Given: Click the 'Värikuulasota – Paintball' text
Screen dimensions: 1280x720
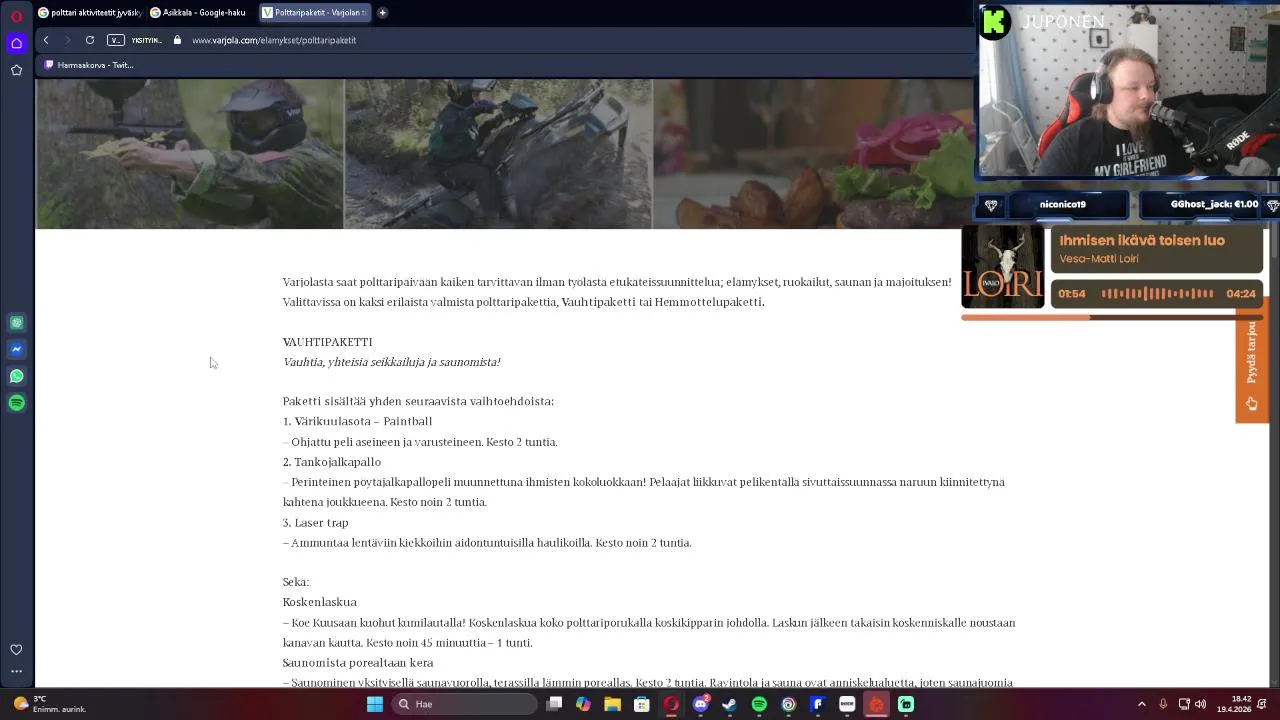Looking at the screenshot, I should [x=363, y=422].
